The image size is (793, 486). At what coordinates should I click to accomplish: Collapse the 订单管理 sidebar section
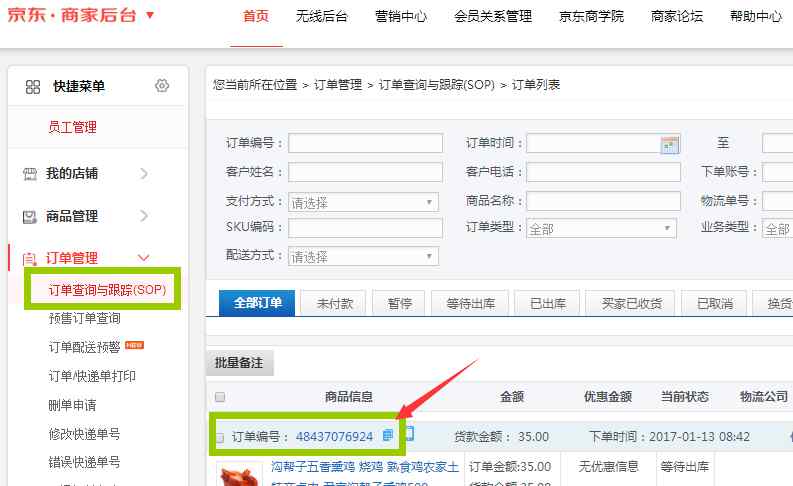144,258
